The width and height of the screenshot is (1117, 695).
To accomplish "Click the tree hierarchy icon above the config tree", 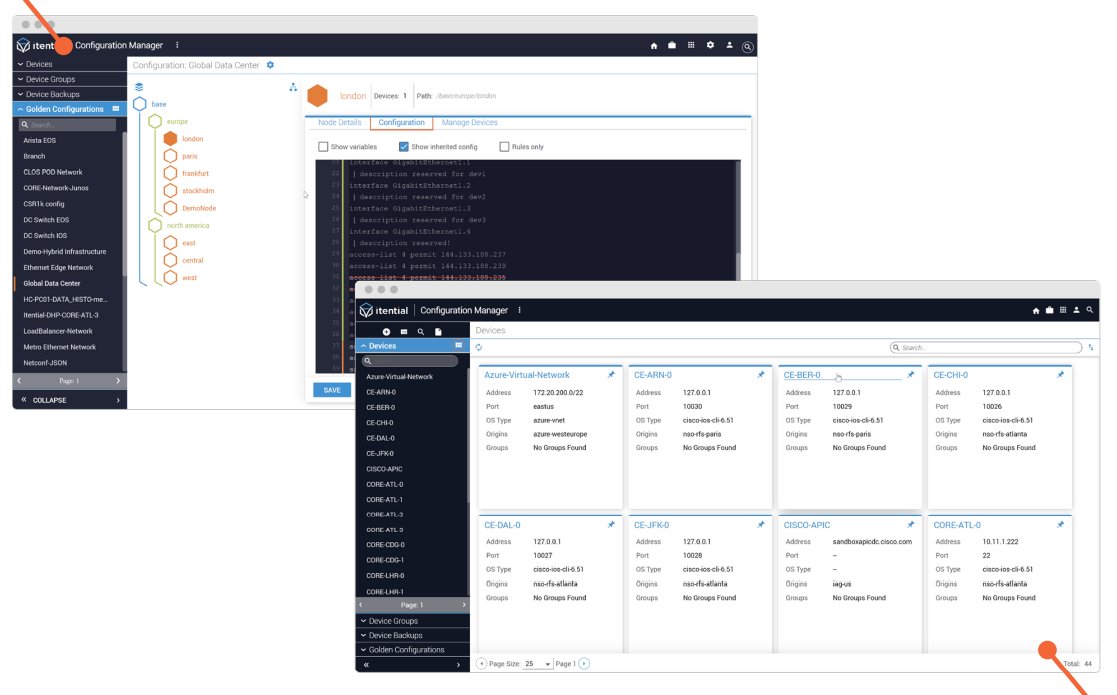I will click(x=293, y=87).
